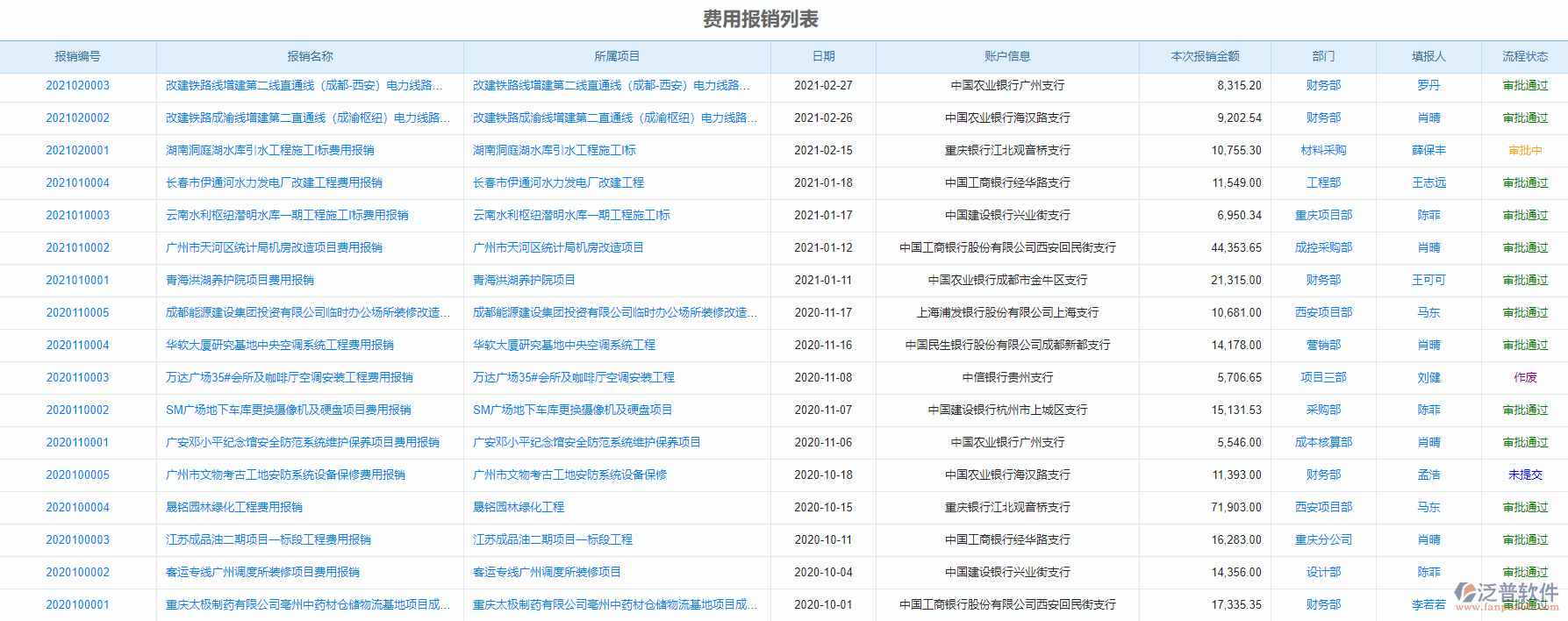The height and width of the screenshot is (621, 1568).
Task: Click 材料采购 department link
Action: (x=1323, y=150)
